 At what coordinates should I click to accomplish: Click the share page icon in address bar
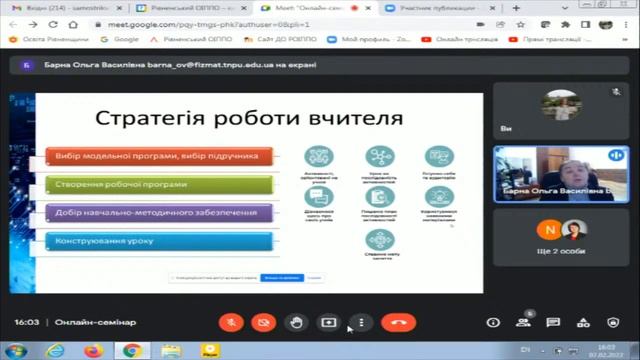point(500,25)
